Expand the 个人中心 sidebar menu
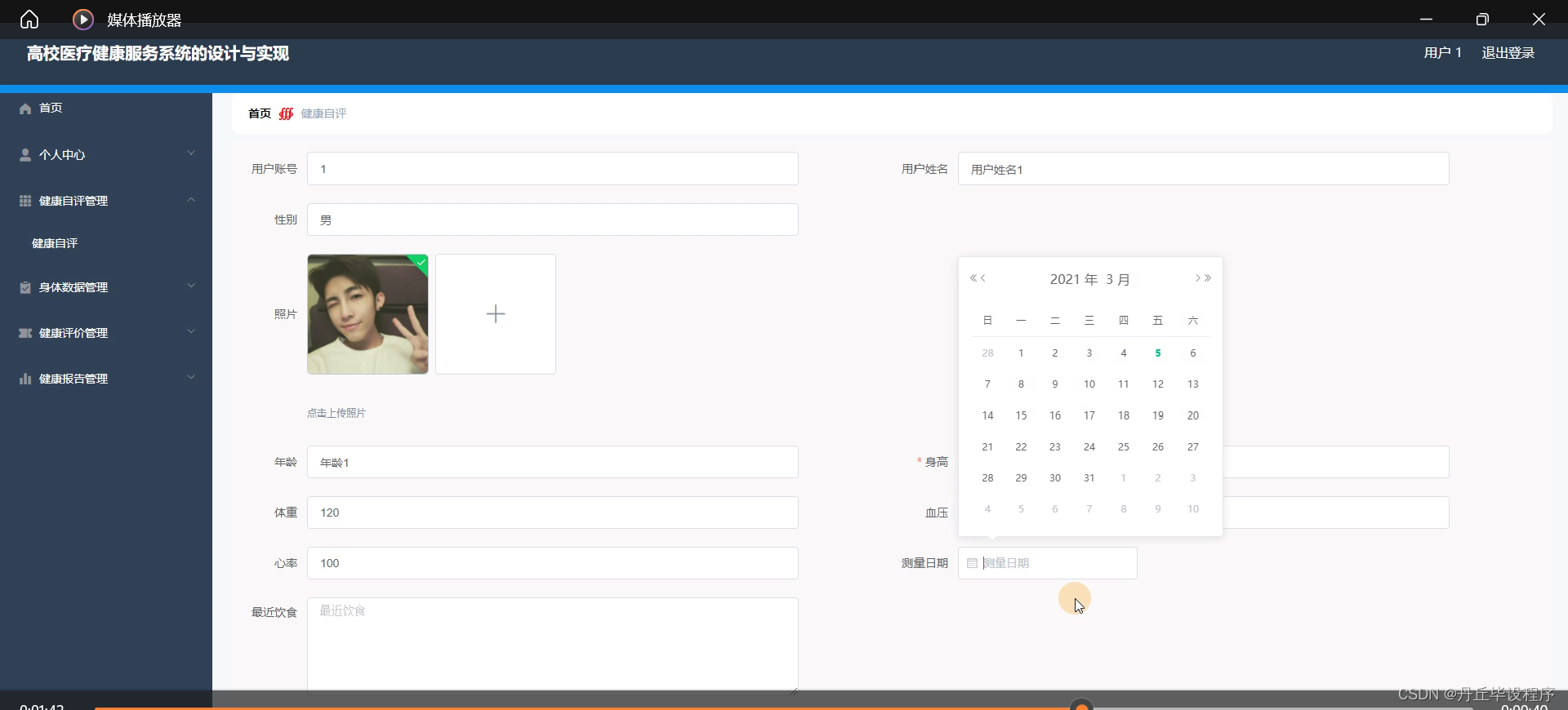 pyautogui.click(x=106, y=154)
